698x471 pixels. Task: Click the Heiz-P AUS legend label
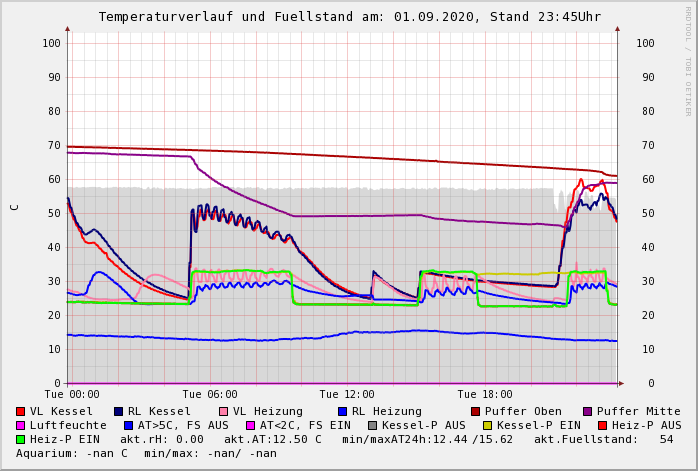click(645, 425)
